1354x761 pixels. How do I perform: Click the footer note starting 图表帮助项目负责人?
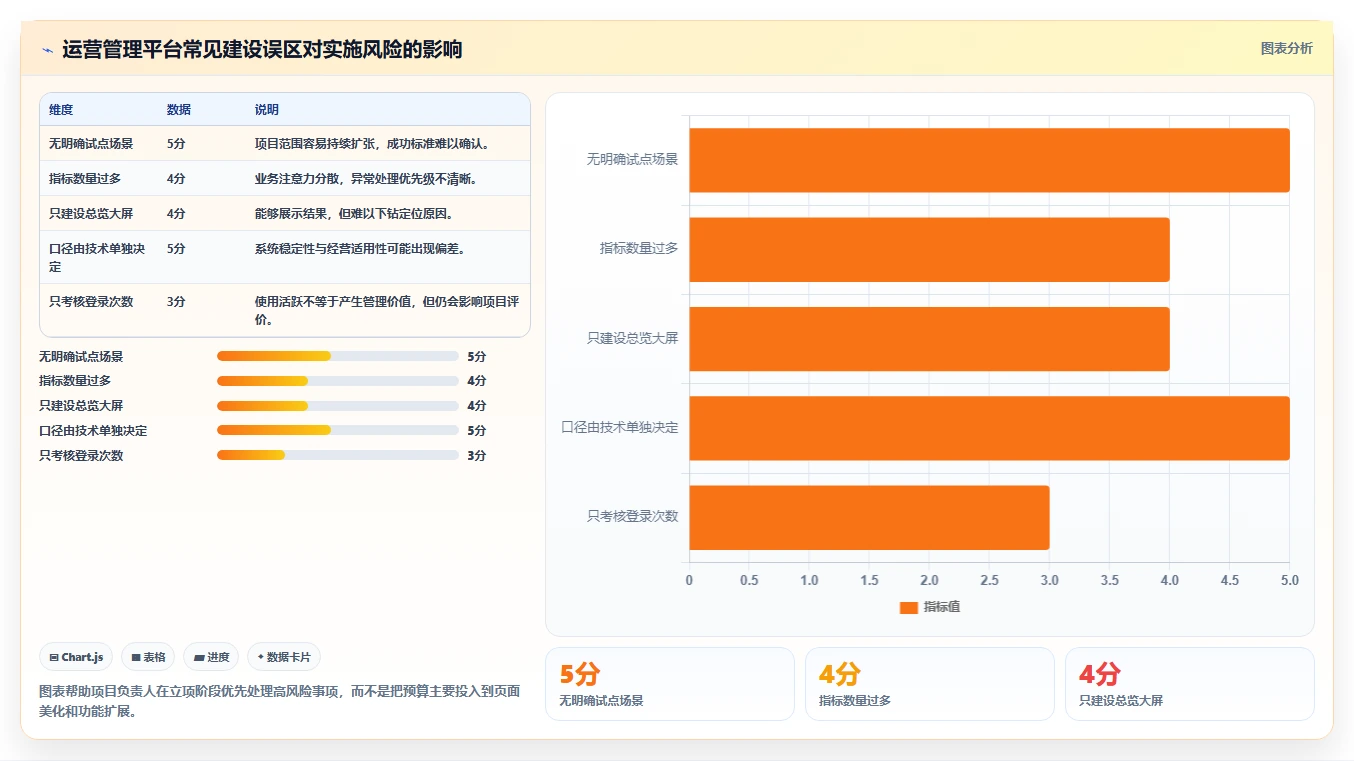pyautogui.click(x=280, y=701)
